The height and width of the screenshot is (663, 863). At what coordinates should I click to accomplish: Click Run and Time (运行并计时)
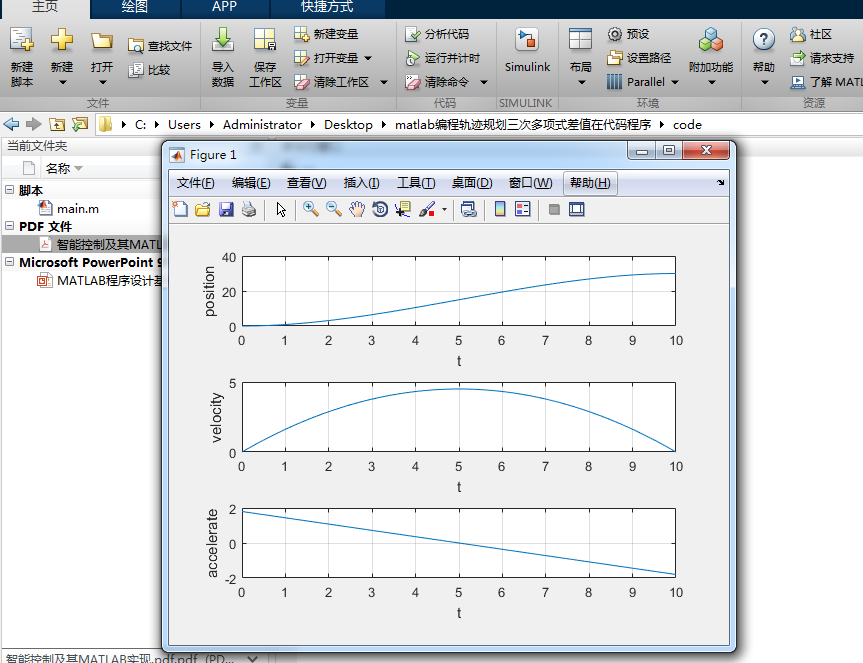(x=442, y=58)
